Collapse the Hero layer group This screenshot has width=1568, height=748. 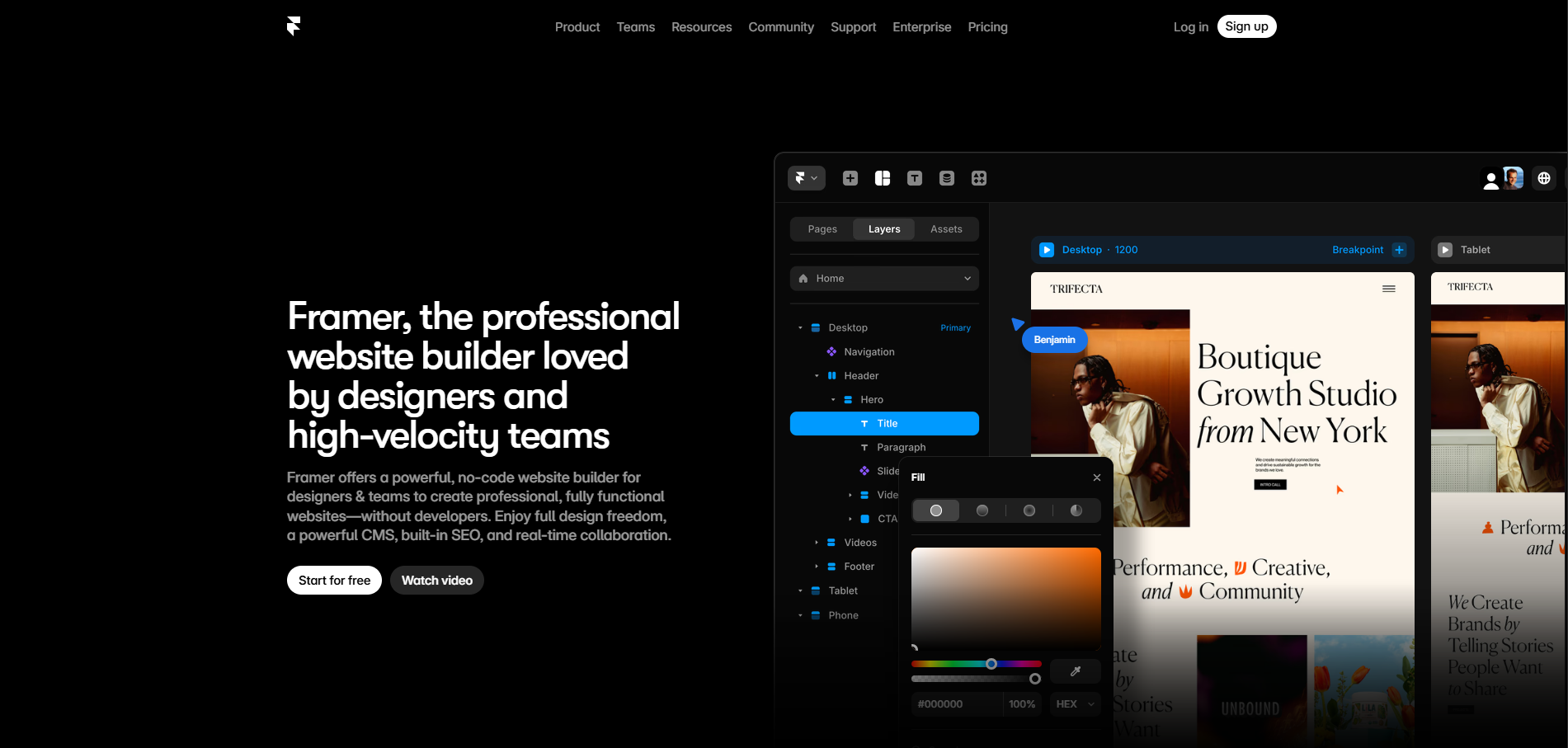click(x=832, y=399)
